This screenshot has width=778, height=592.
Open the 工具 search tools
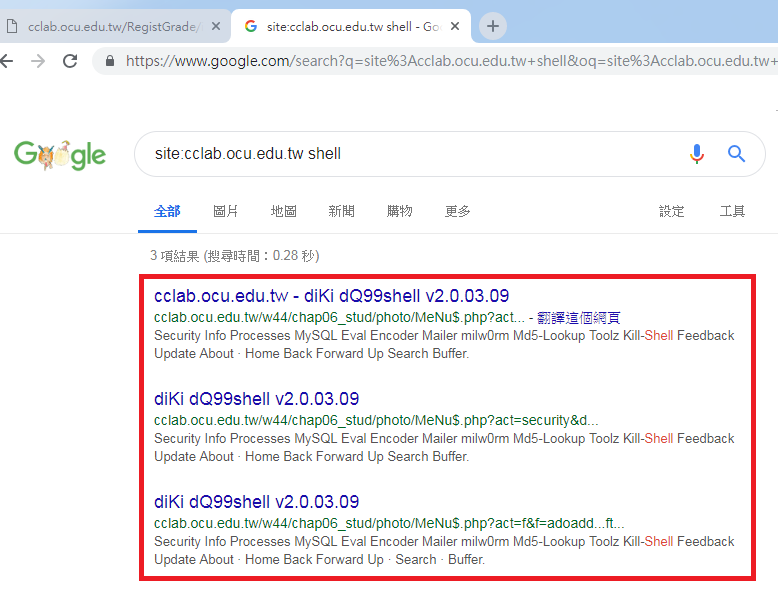coord(732,211)
